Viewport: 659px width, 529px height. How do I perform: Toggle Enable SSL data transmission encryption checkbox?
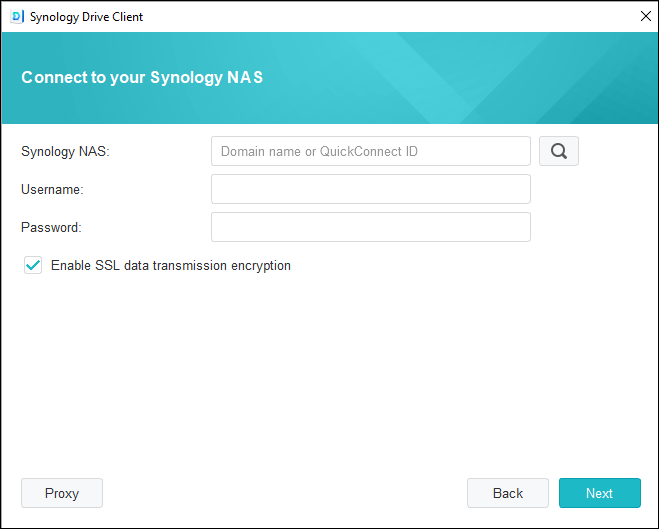click(x=33, y=265)
